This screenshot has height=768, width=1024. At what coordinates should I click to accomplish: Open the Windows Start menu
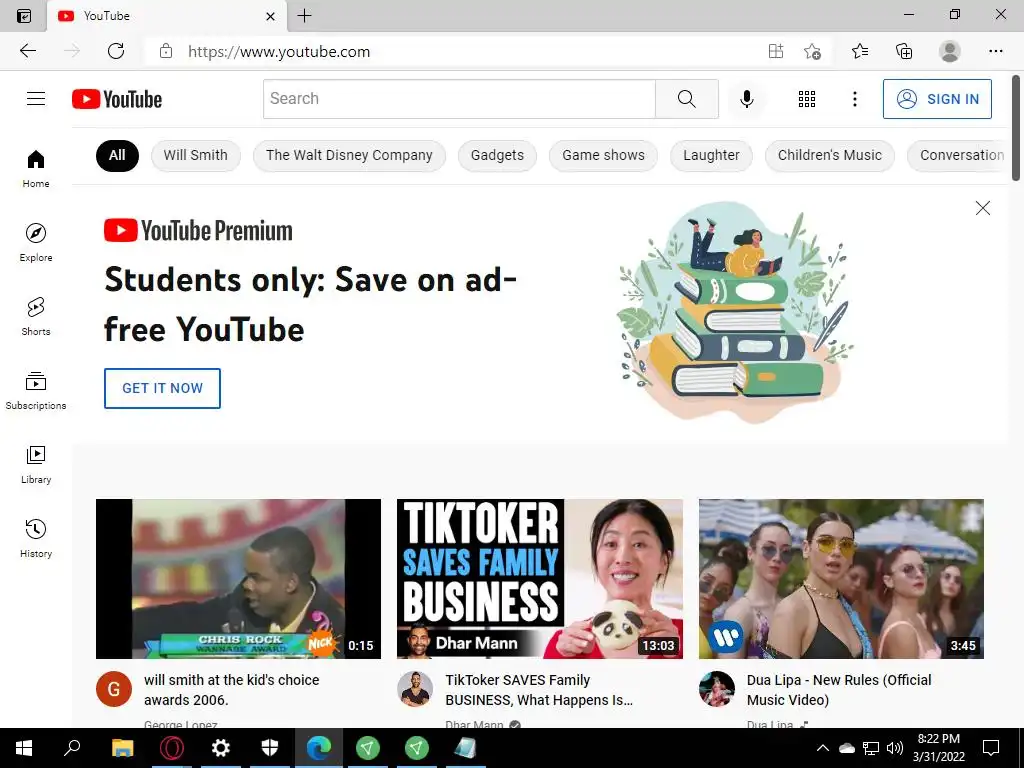[x=24, y=748]
